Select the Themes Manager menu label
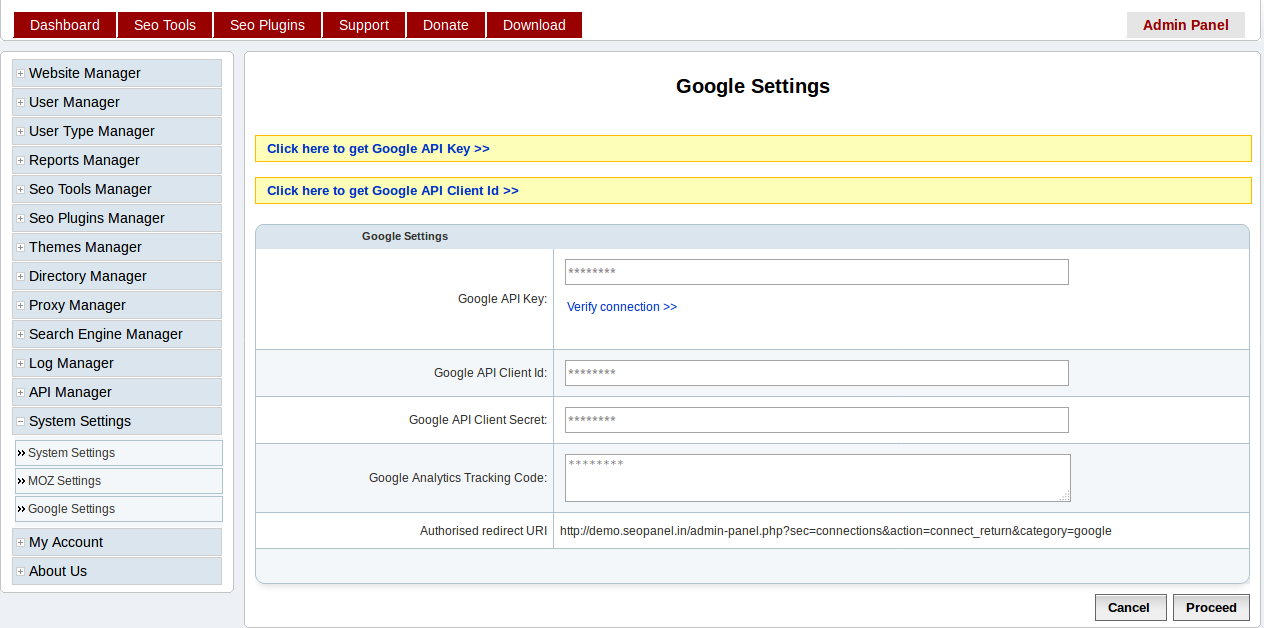This screenshot has width=1264, height=628. [85, 248]
